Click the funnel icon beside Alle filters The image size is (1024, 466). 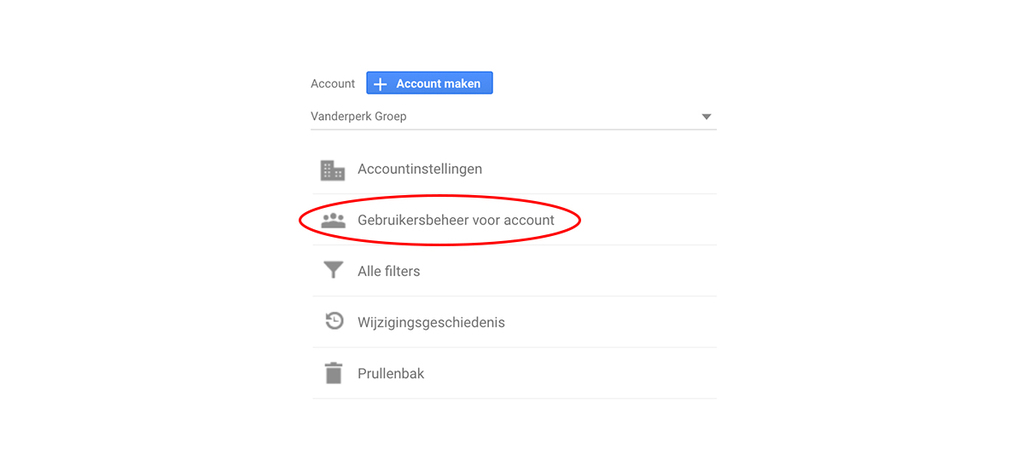pos(332,271)
